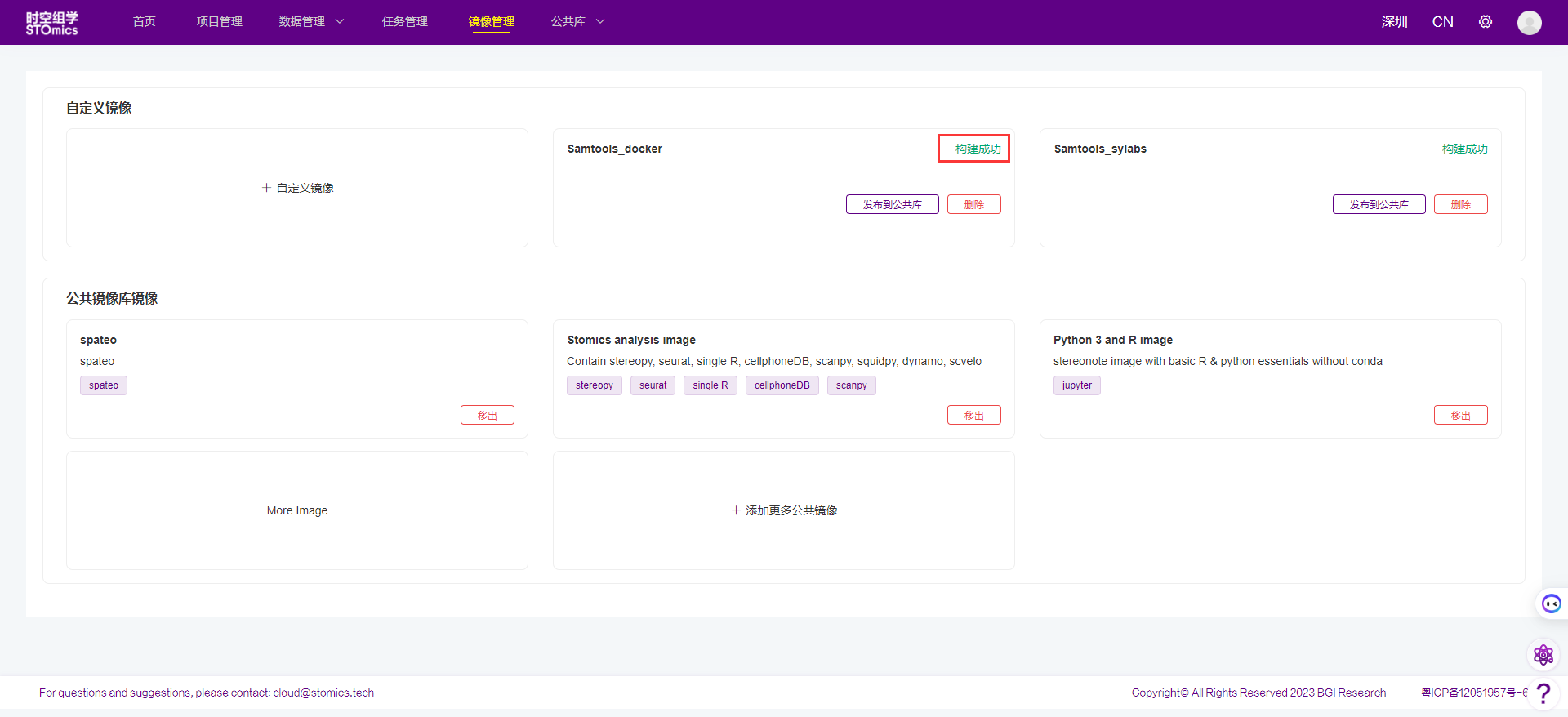The width and height of the screenshot is (1568, 717).
Task: Select the stereopy tag
Action: [594, 385]
